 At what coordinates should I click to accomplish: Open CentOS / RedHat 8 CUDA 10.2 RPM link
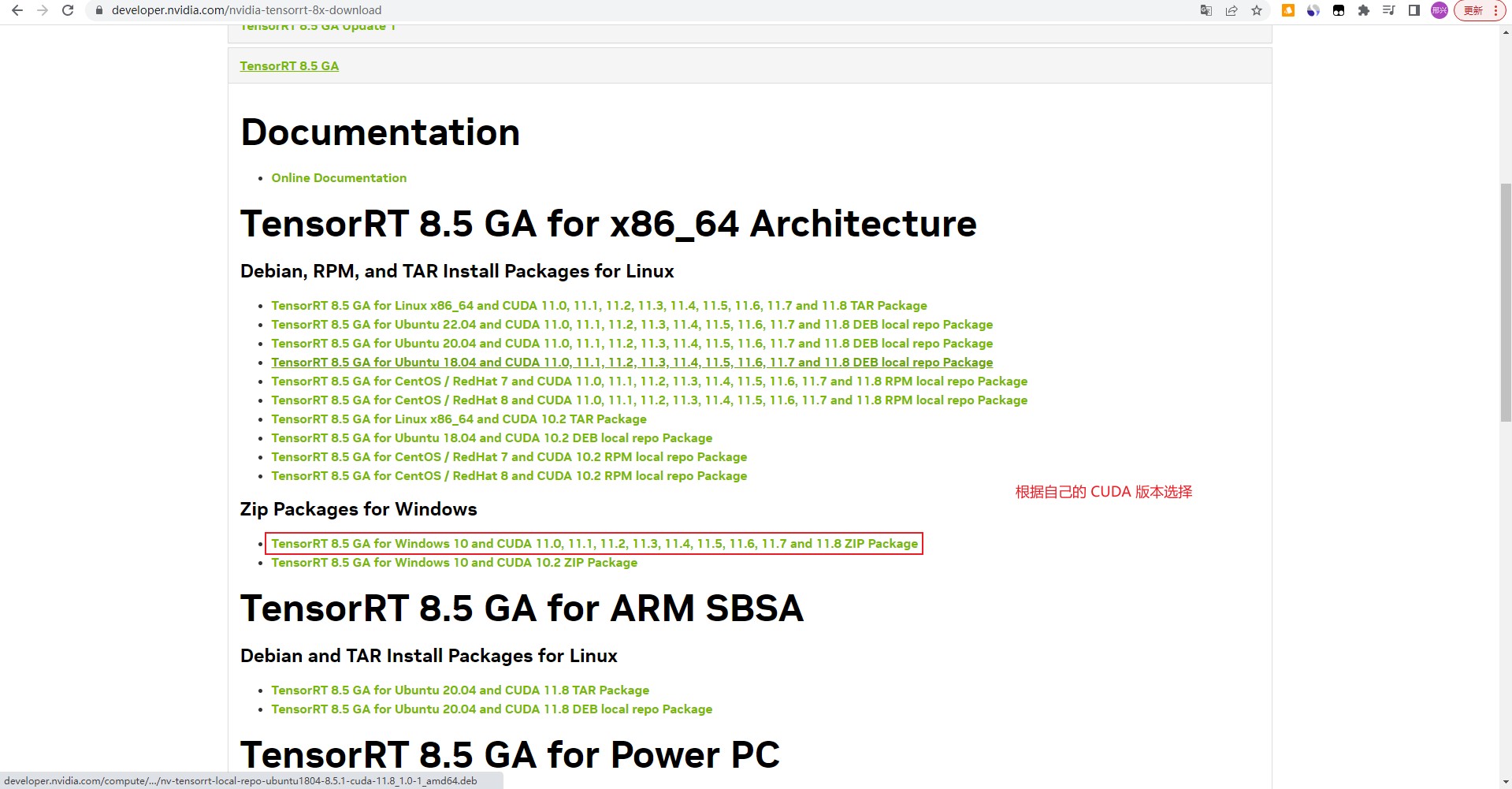(x=509, y=476)
